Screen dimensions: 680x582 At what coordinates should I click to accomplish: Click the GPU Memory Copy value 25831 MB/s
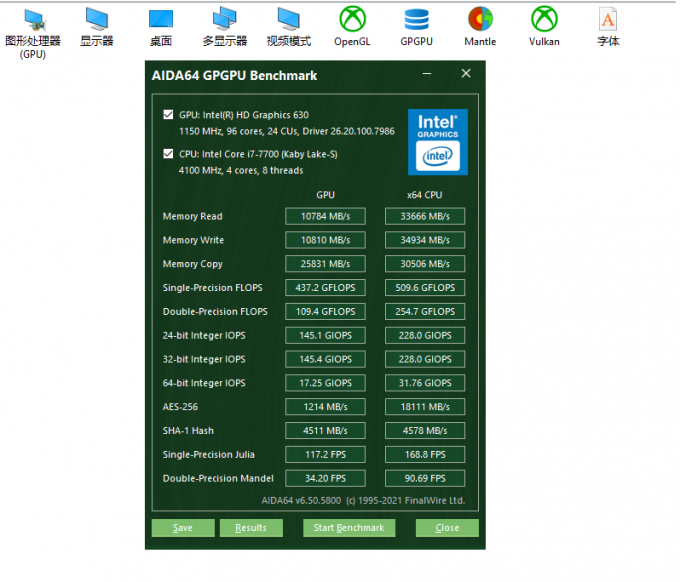pos(325,264)
